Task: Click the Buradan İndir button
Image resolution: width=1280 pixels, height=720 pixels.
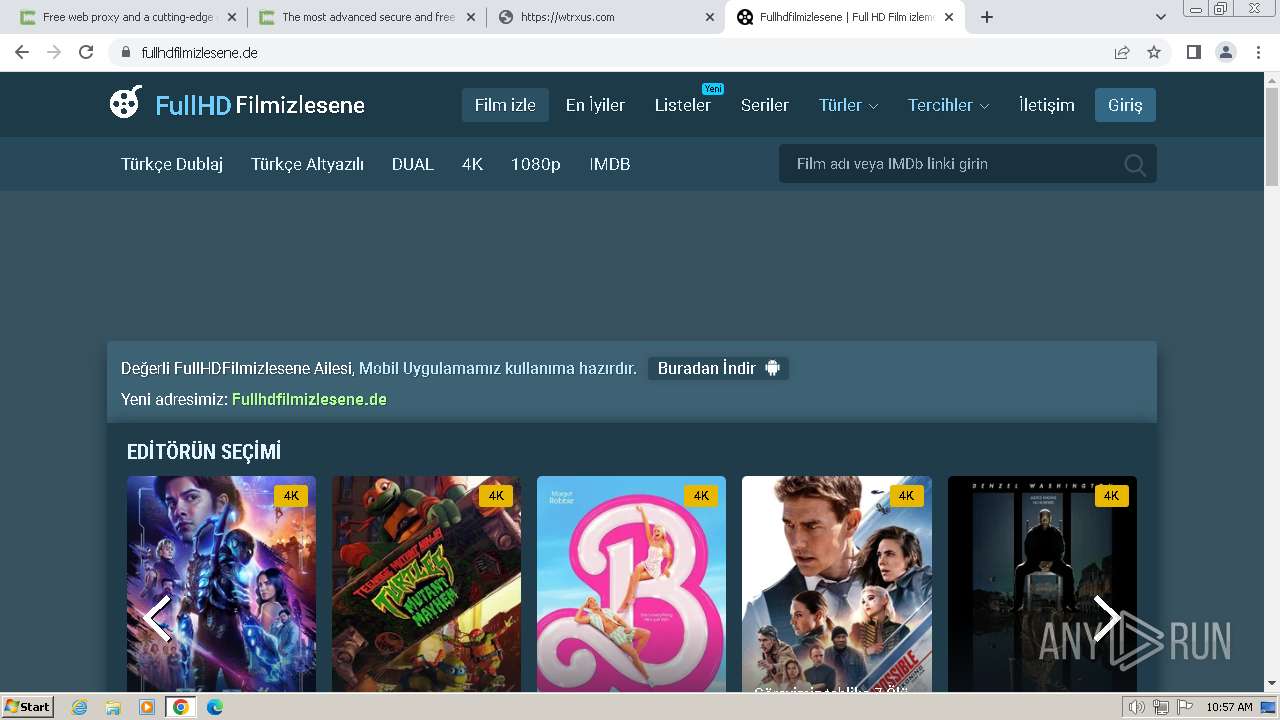Action: [718, 368]
